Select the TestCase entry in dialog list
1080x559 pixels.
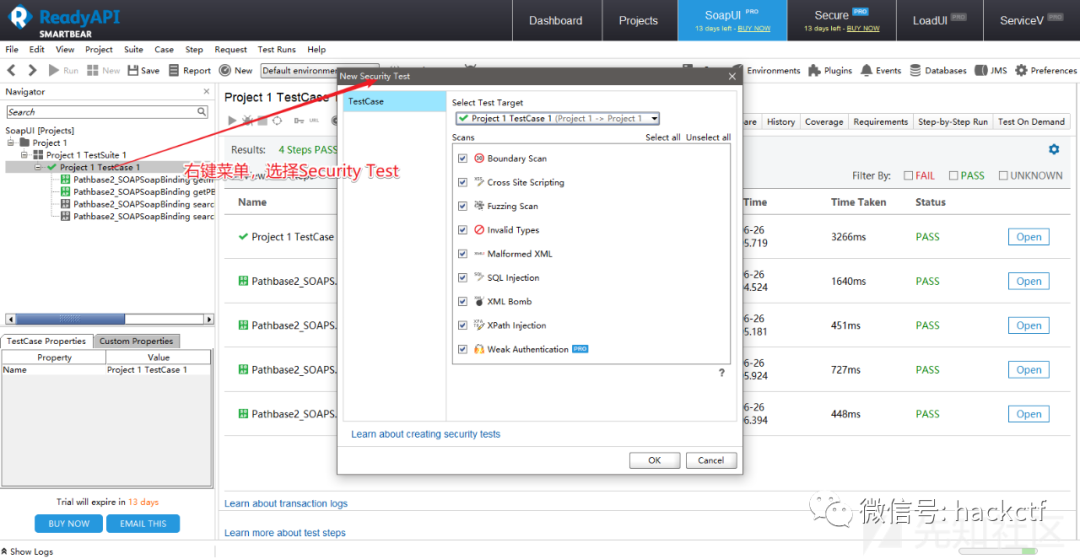[395, 101]
